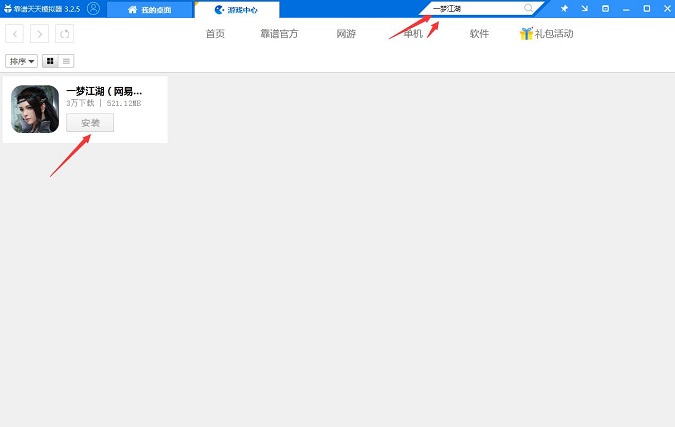Click the diagonal arrow shrink icon
This screenshot has height=427, width=675.
(585, 8)
